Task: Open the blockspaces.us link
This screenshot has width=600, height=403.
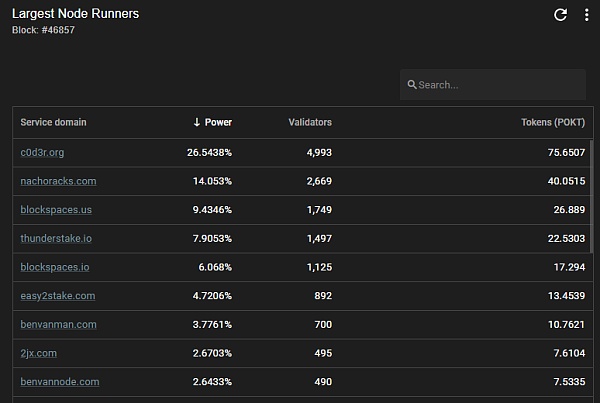Action: point(56,210)
